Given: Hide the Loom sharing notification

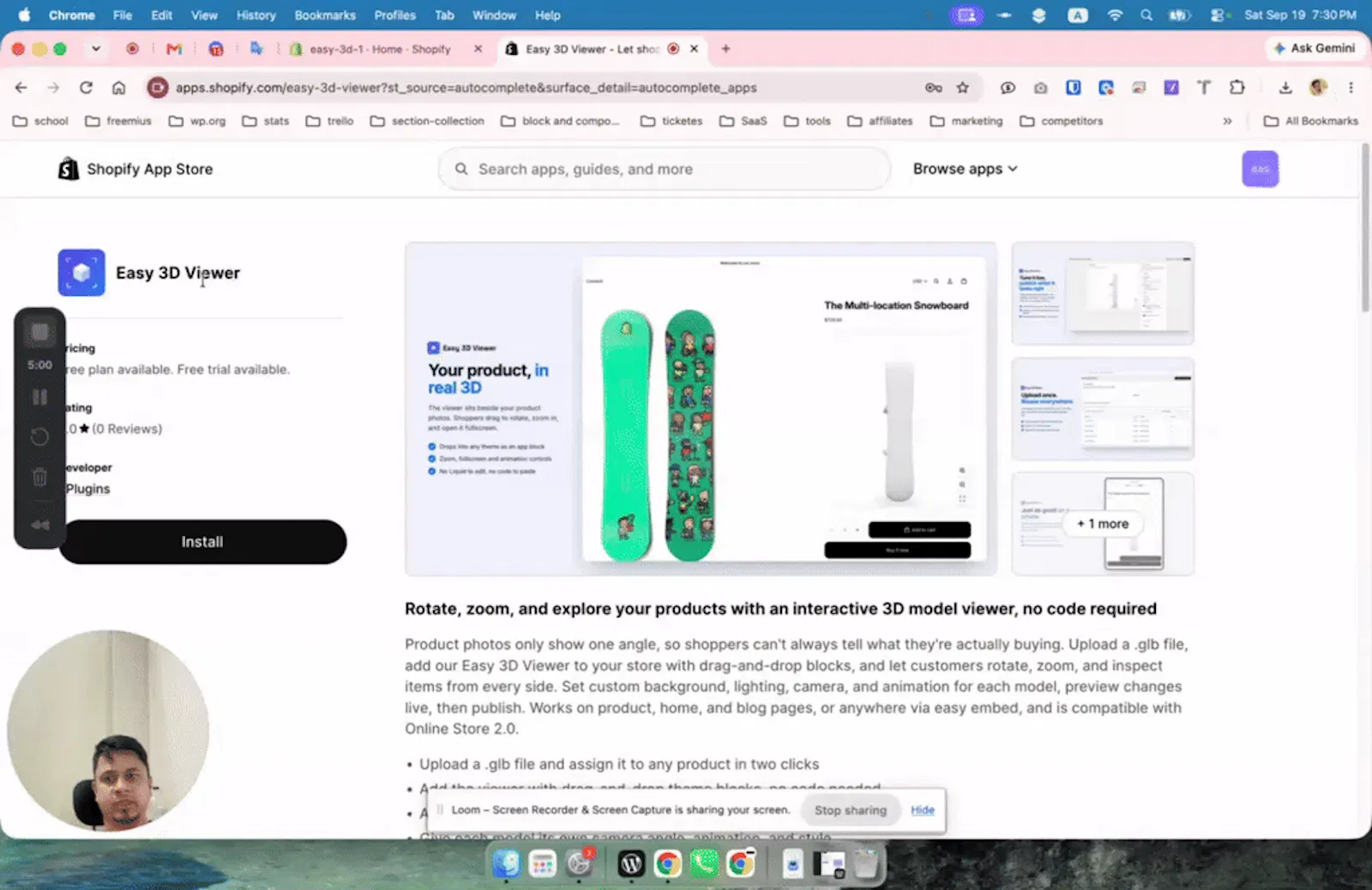Looking at the screenshot, I should (923, 810).
